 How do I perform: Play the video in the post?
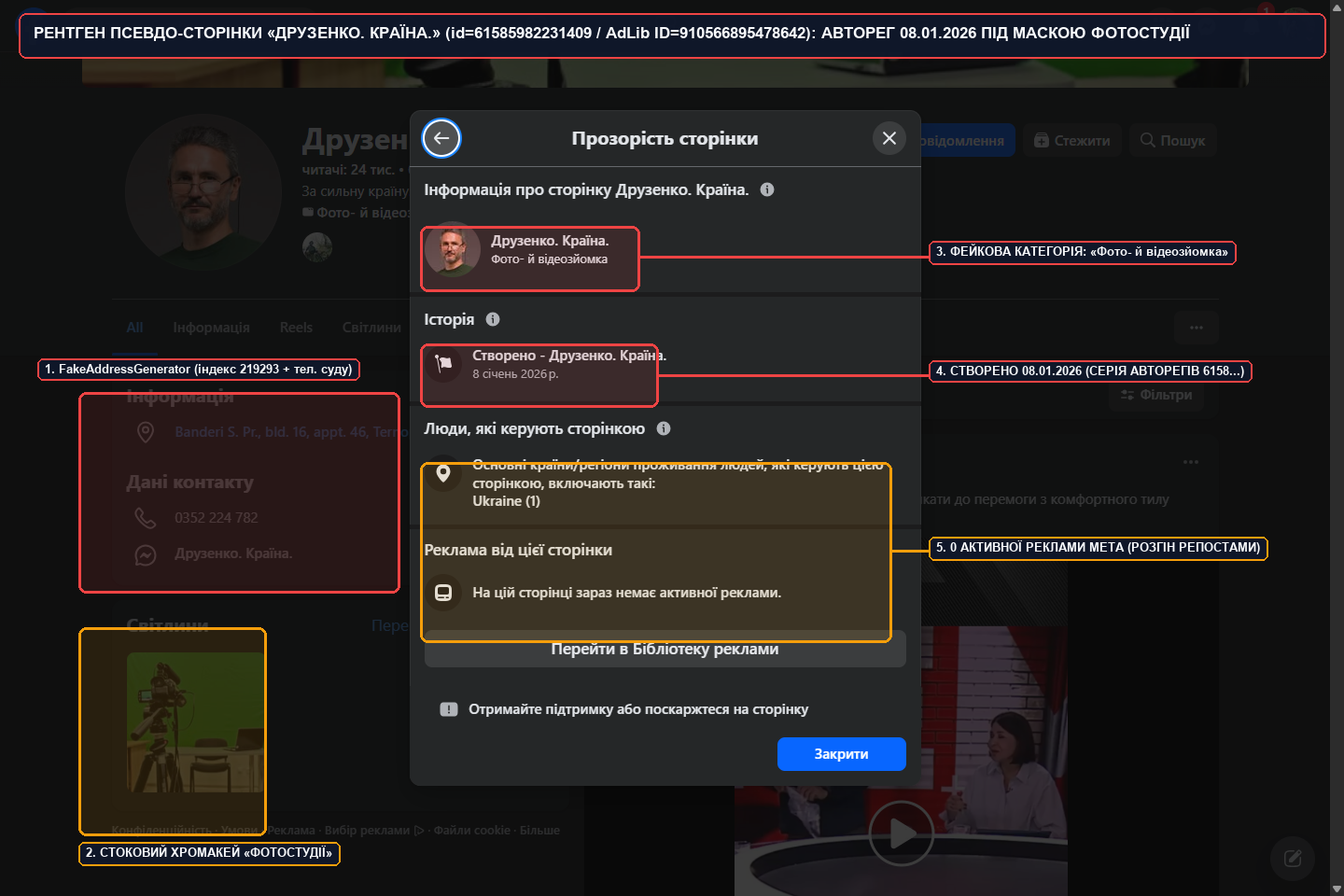[901, 833]
